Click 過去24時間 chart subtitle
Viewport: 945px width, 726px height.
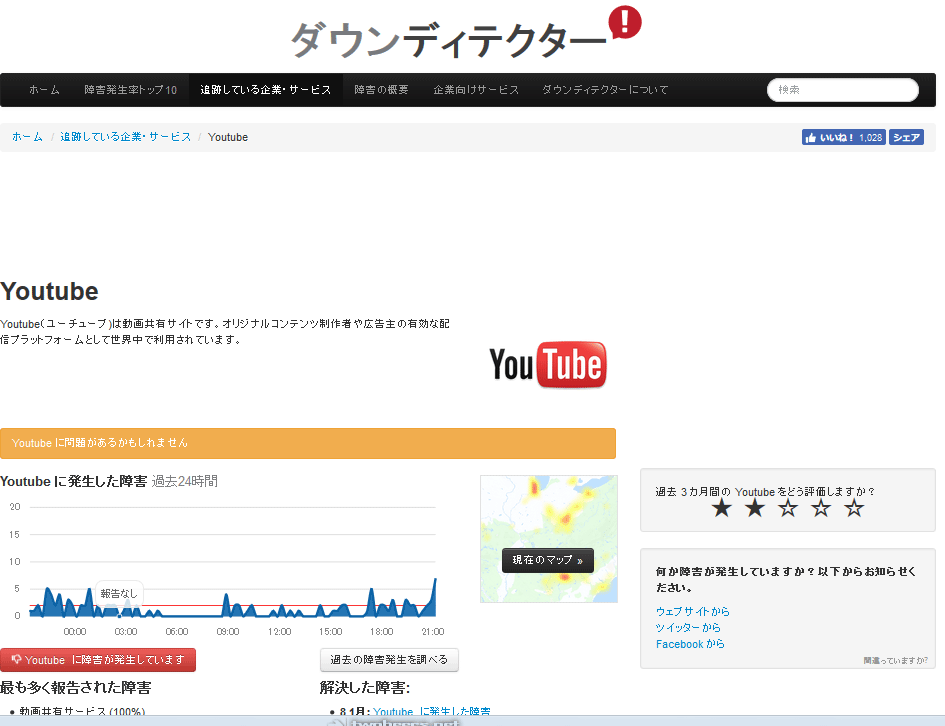(x=184, y=481)
